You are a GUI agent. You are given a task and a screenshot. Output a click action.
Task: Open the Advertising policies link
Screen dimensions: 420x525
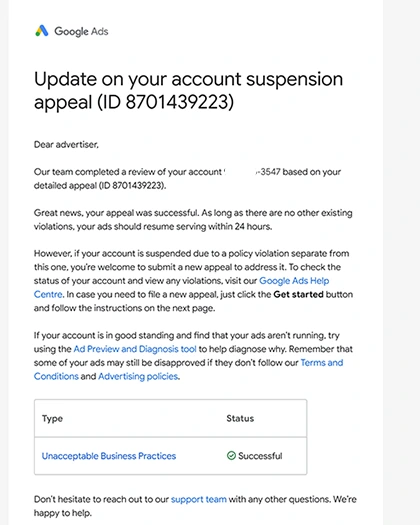tap(138, 376)
